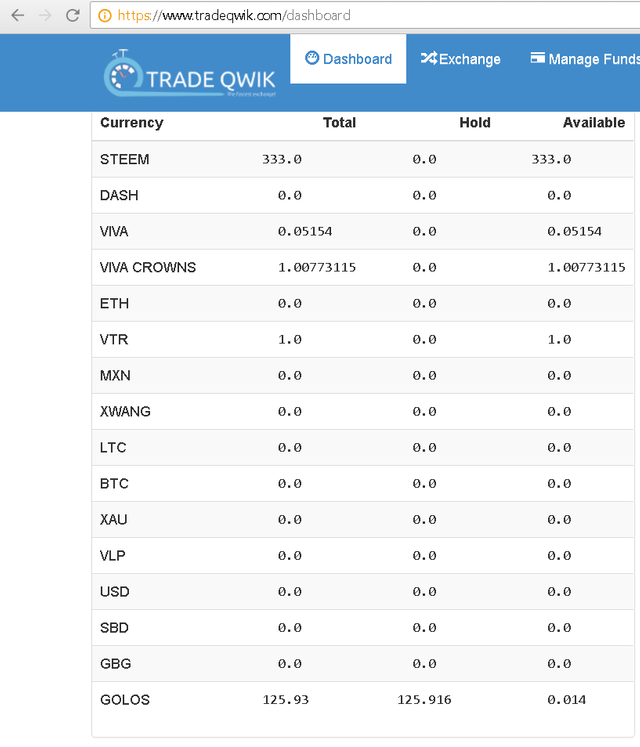This screenshot has height=747, width=640.
Task: Open the Dashboard tab
Action: click(348, 59)
